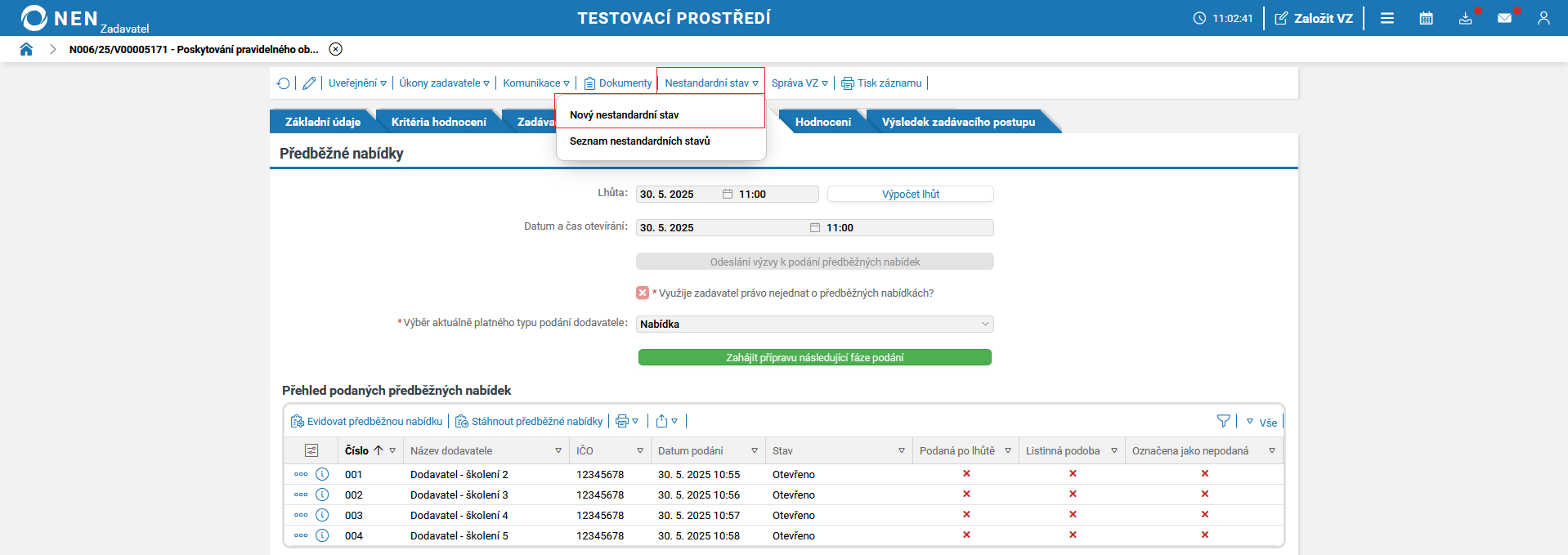Viewport: 1568px width, 555px height.
Task: Expand the Uveřejnění dropdown menu
Action: pyautogui.click(x=357, y=83)
